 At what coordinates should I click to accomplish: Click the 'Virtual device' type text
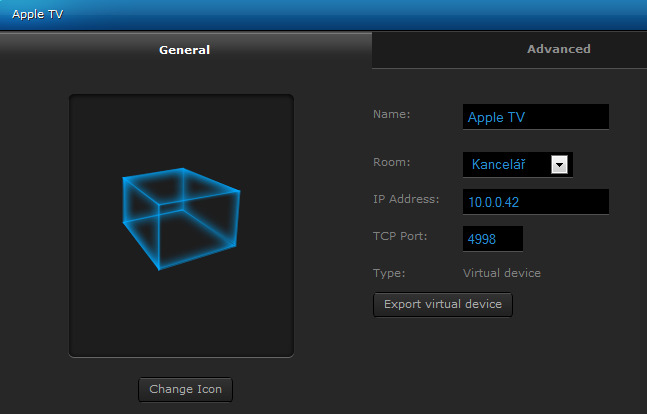point(502,273)
